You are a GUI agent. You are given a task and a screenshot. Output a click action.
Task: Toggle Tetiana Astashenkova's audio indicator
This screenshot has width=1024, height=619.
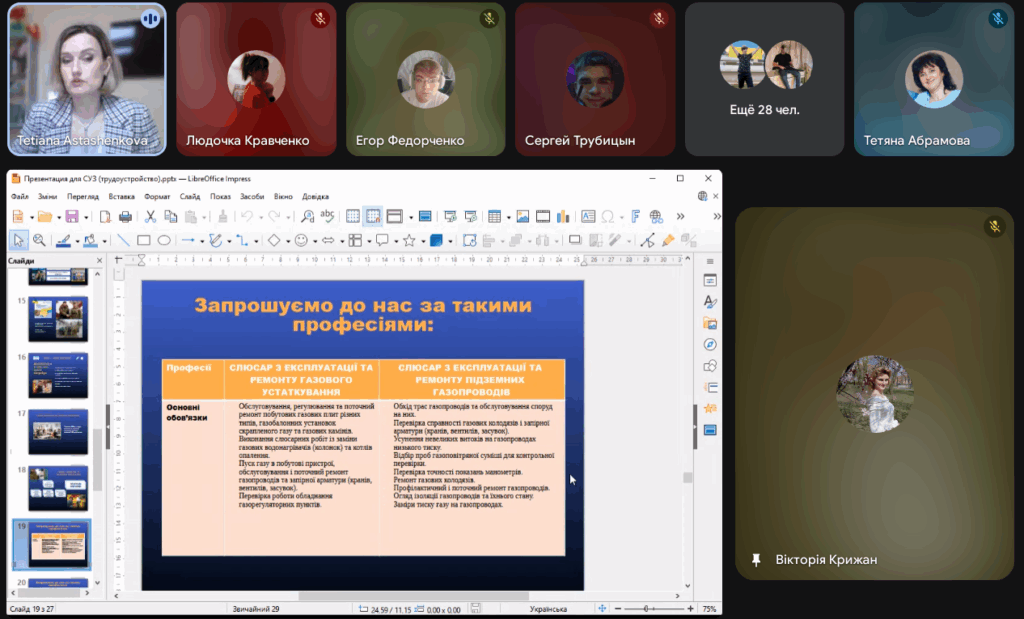(151, 18)
